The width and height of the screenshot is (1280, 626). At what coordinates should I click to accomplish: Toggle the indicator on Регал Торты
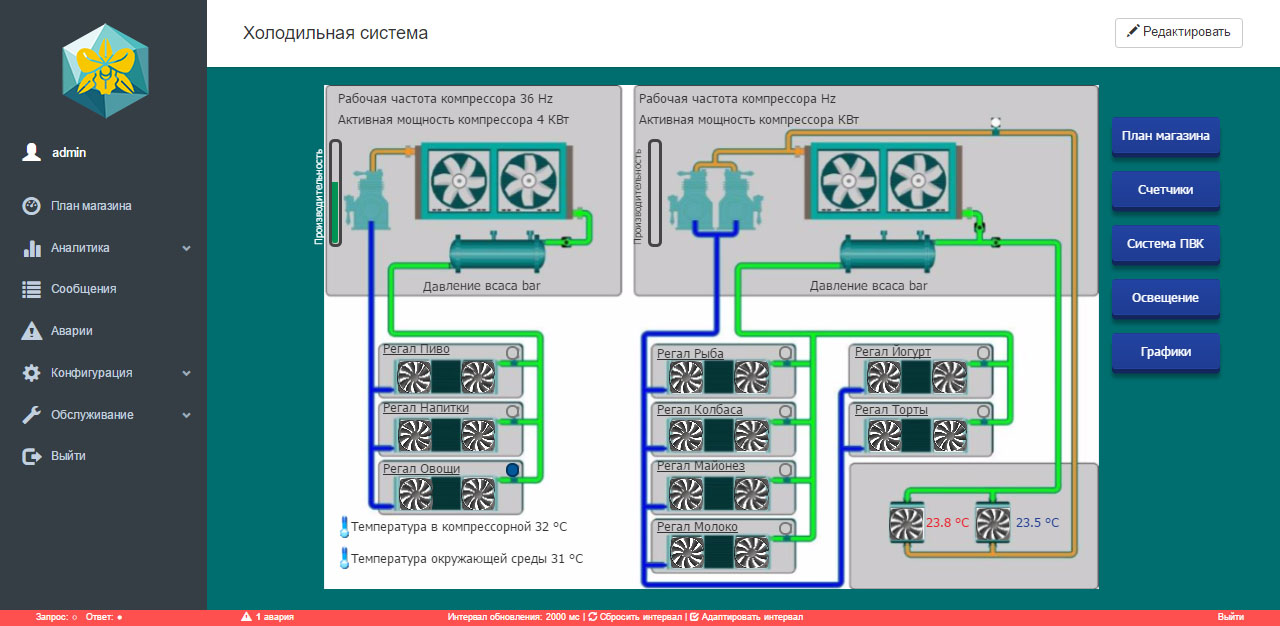point(984,410)
